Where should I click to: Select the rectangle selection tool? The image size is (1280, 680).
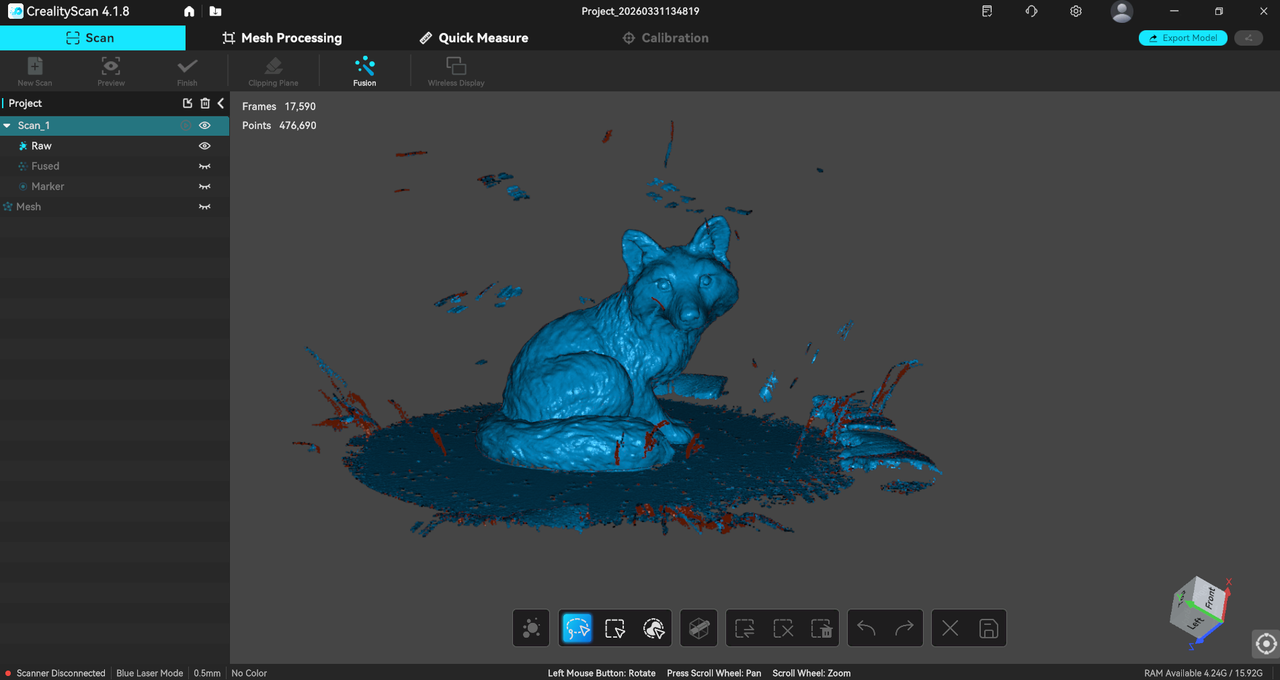coord(615,628)
